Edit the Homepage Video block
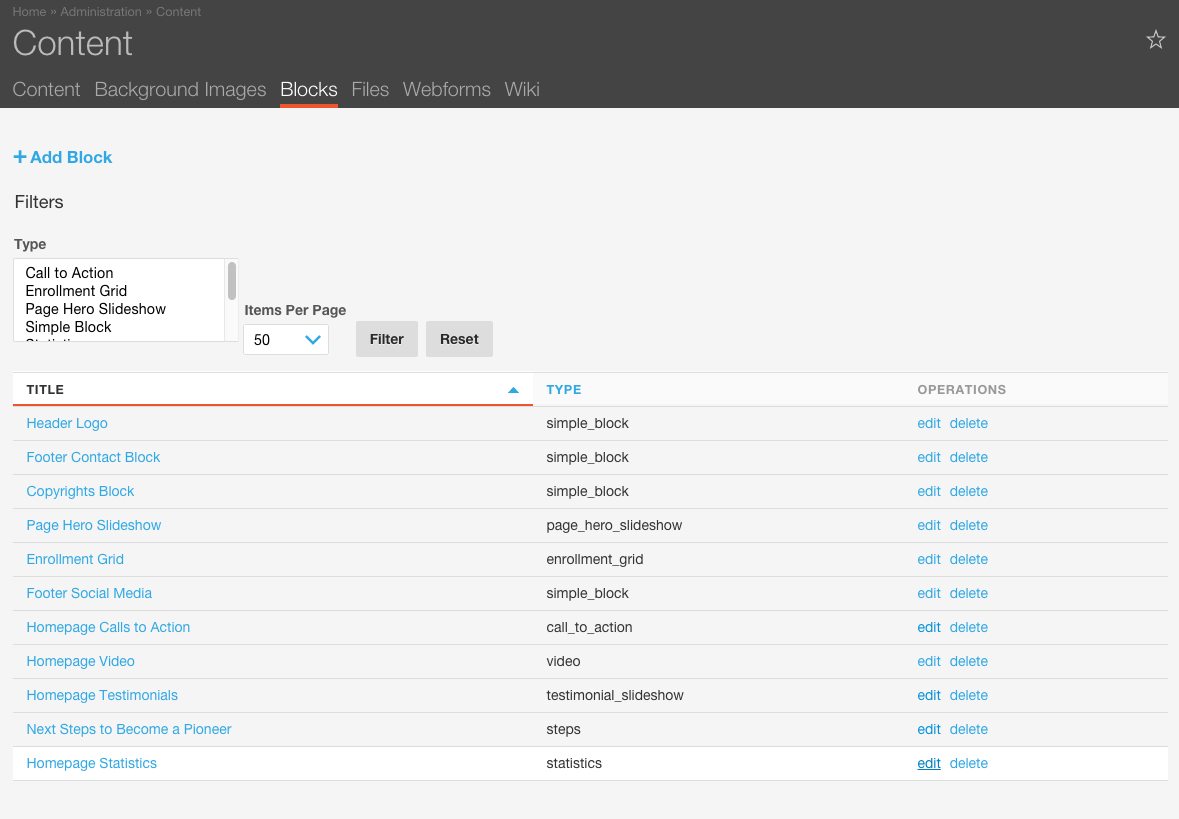This screenshot has width=1179, height=819. pyautogui.click(x=929, y=661)
